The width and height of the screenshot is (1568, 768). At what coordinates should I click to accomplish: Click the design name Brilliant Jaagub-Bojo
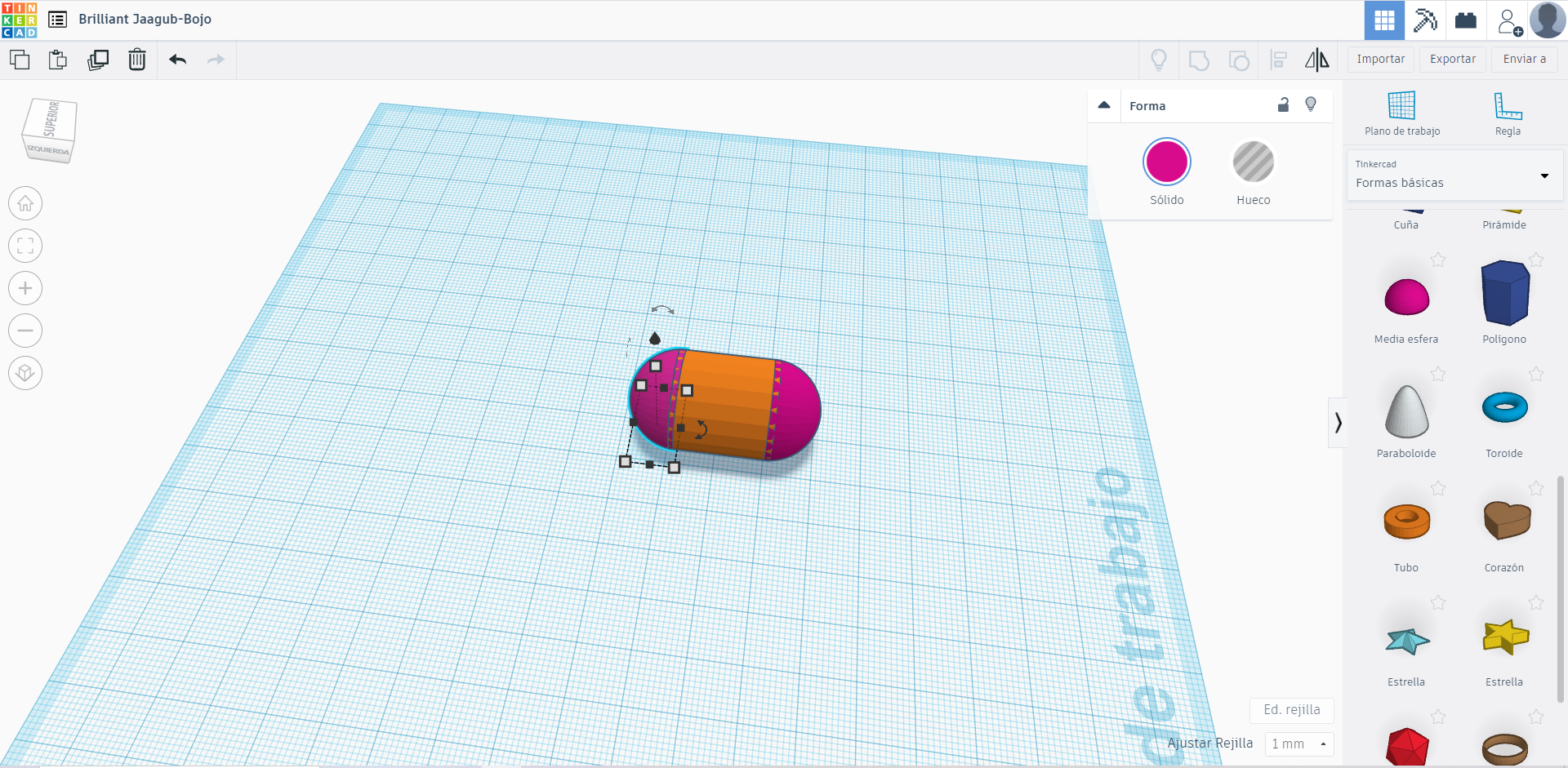[145, 19]
